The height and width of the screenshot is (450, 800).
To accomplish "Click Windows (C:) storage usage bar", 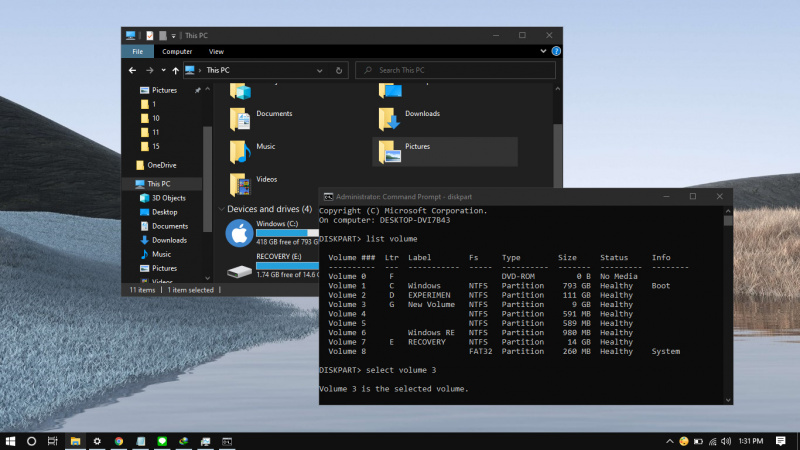I will 287,233.
